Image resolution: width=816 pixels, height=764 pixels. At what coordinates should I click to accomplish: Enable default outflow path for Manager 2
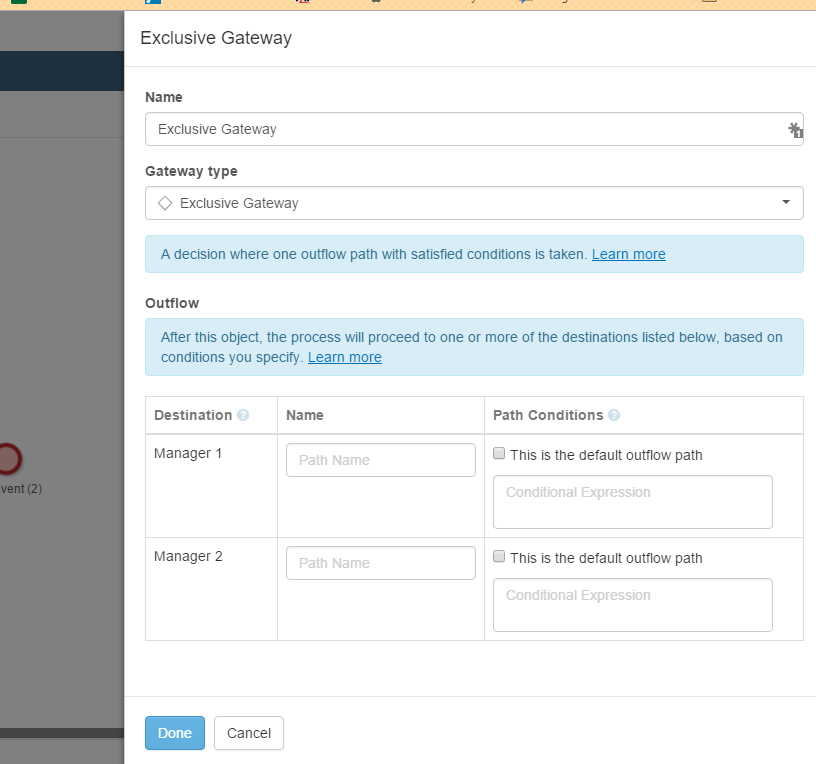point(499,557)
